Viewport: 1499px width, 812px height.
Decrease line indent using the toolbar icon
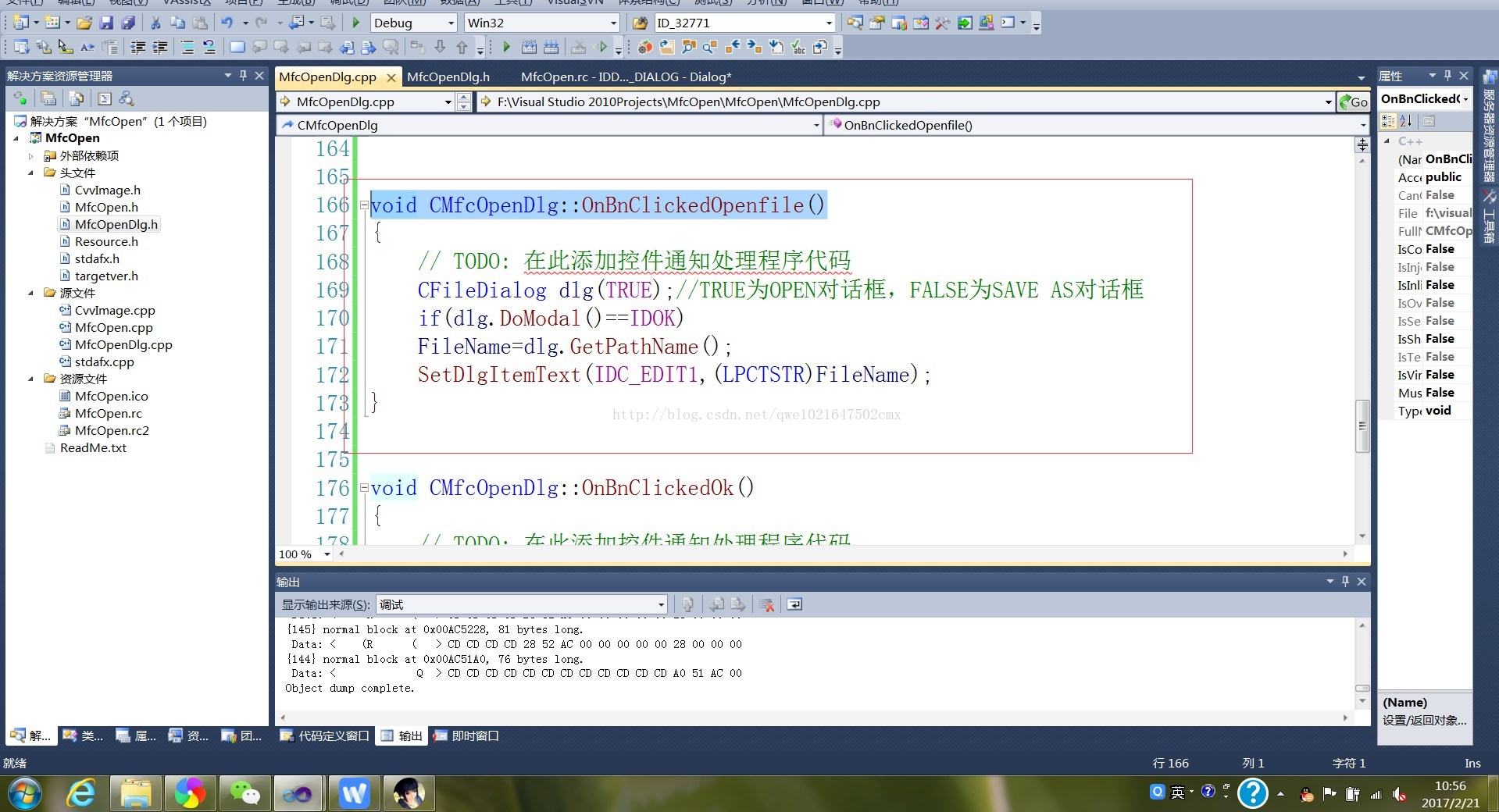click(x=138, y=48)
